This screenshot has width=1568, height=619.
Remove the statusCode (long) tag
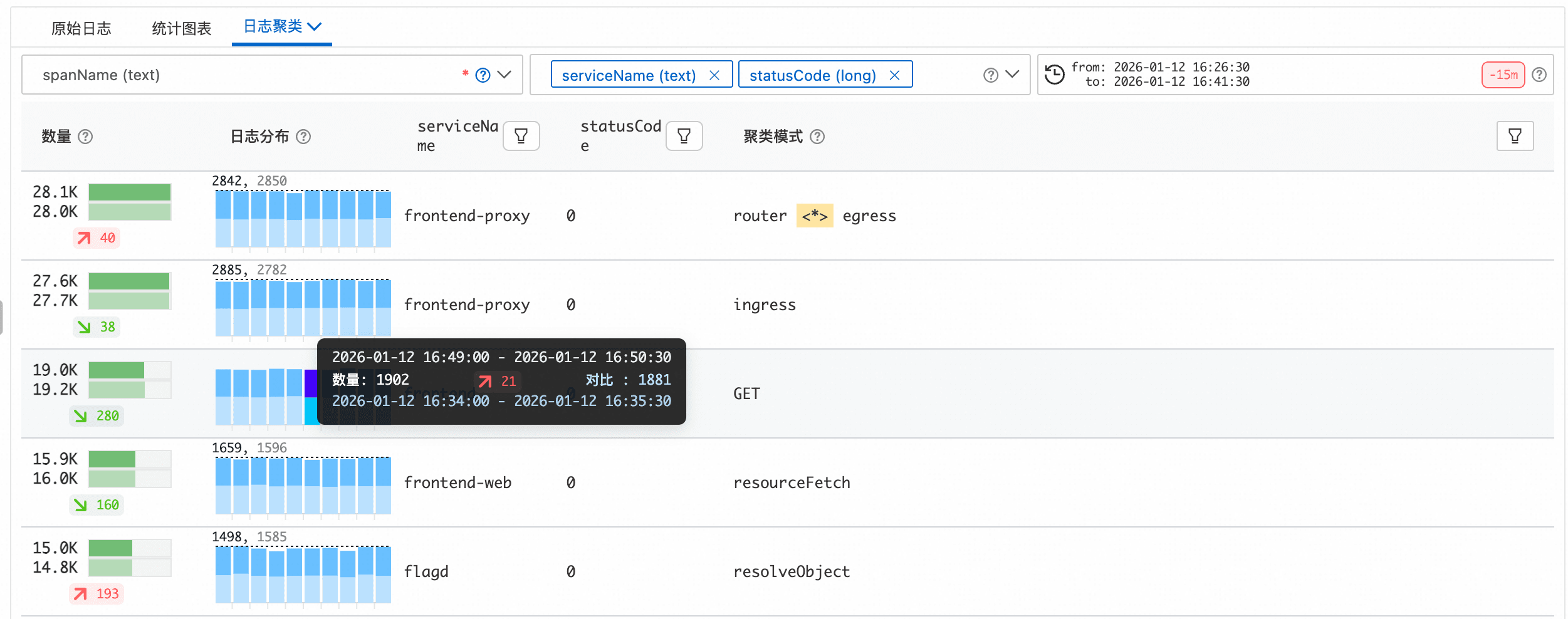[894, 75]
